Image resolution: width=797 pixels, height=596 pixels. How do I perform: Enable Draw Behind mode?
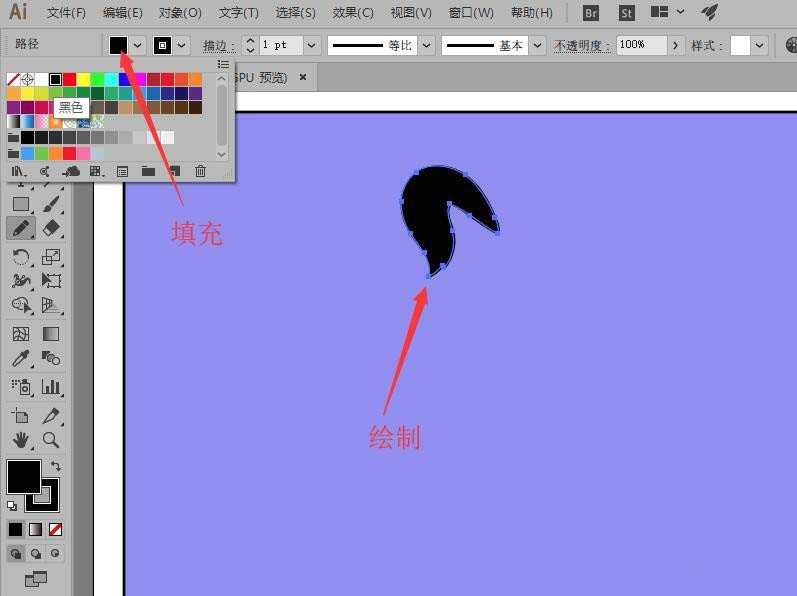36,553
